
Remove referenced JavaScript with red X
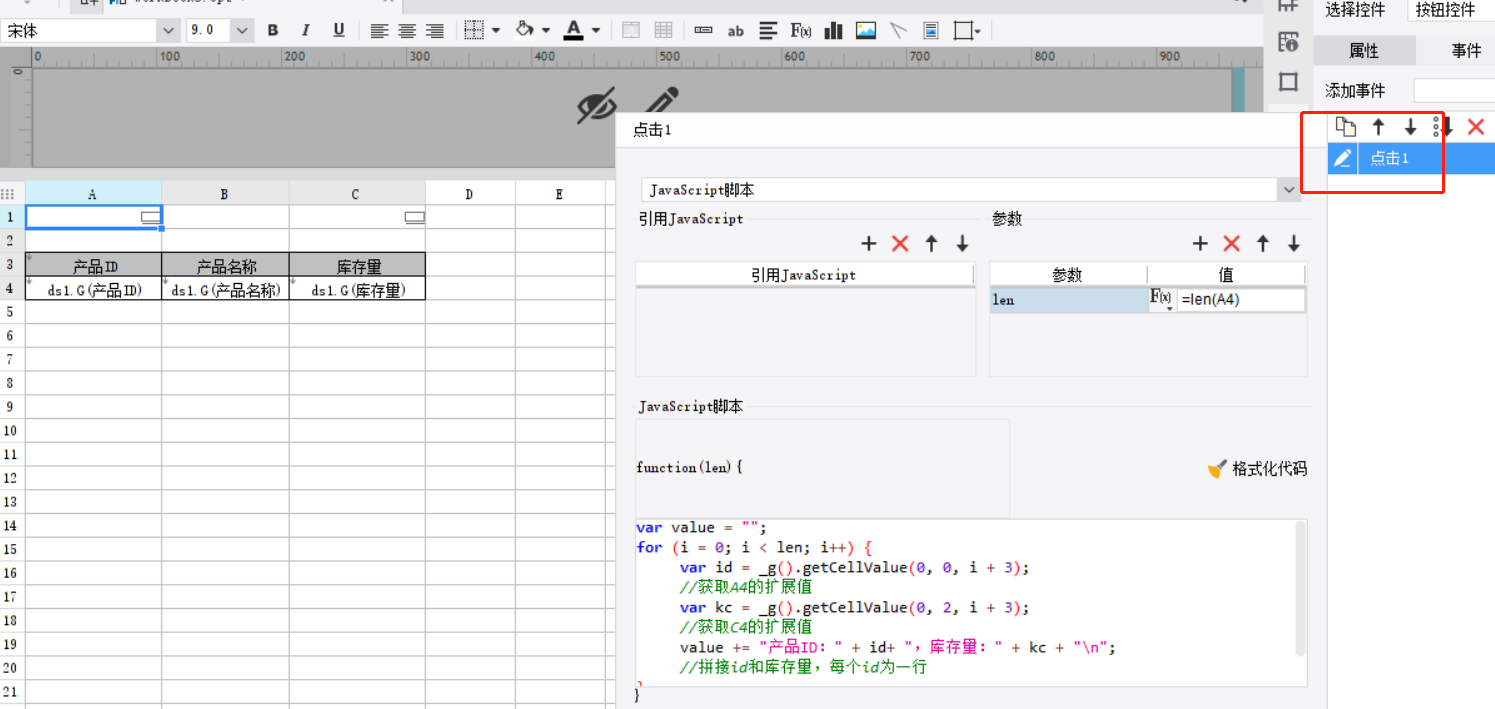coord(900,244)
